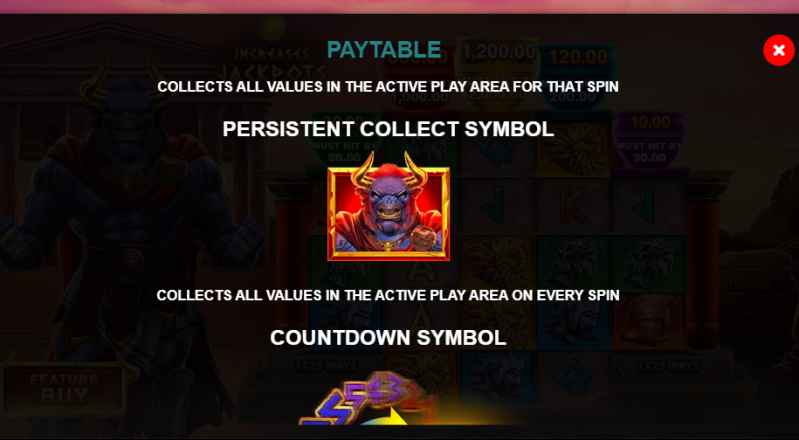Click the PAYTABLE heading
Screen dimensions: 799x440
(x=384, y=49)
